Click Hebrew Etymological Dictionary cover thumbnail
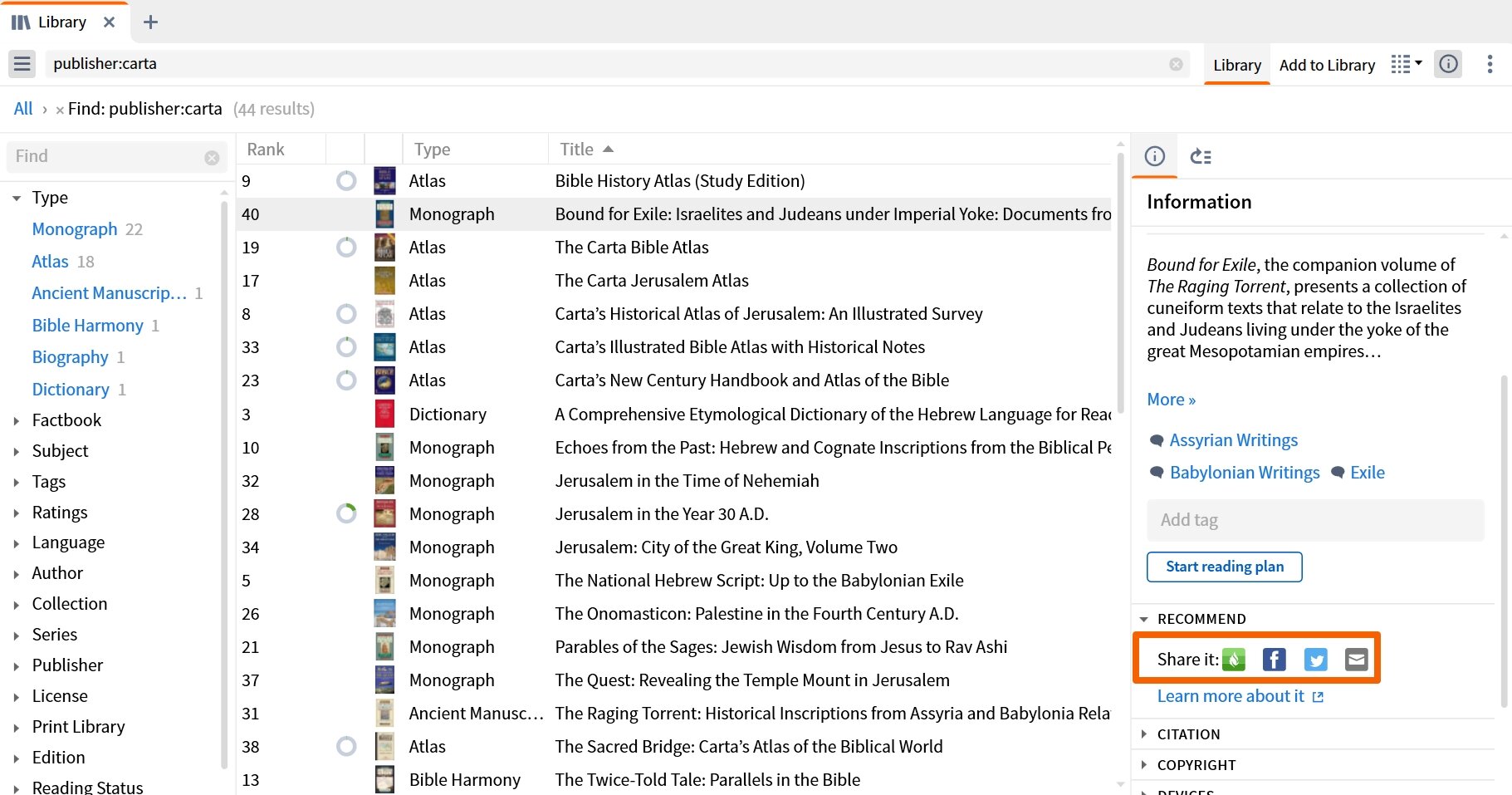Viewport: 1512px width, 795px height. (x=384, y=415)
